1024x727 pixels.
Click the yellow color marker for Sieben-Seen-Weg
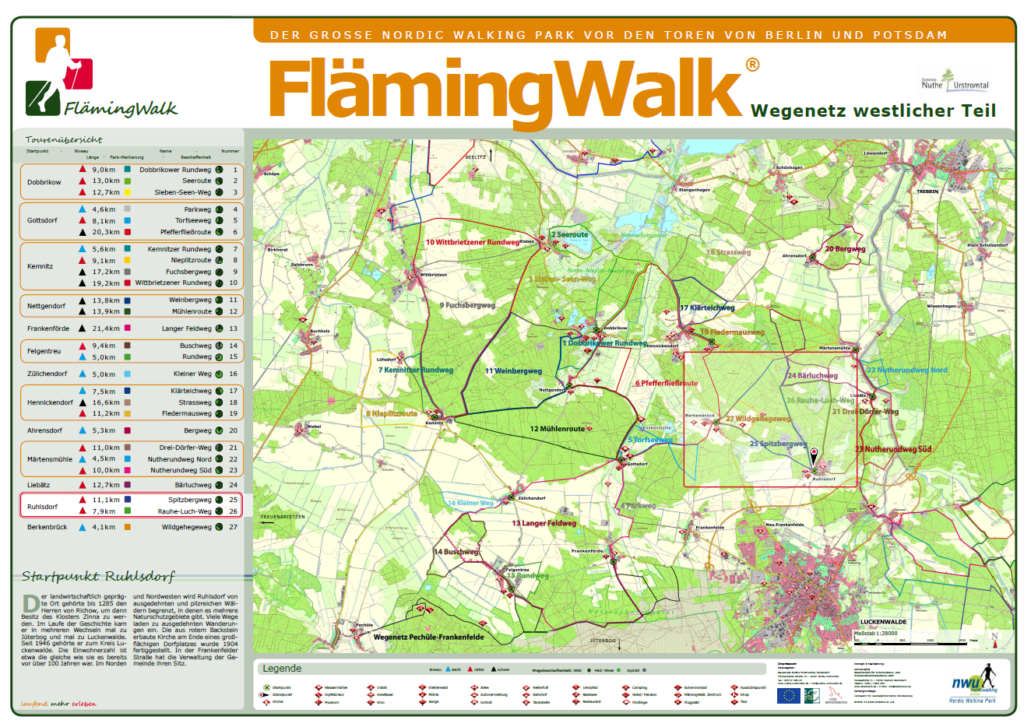point(129,192)
